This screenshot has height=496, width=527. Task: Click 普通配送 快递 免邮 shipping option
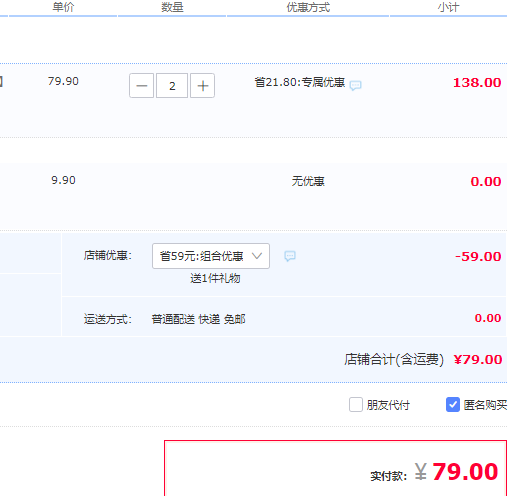point(198,319)
